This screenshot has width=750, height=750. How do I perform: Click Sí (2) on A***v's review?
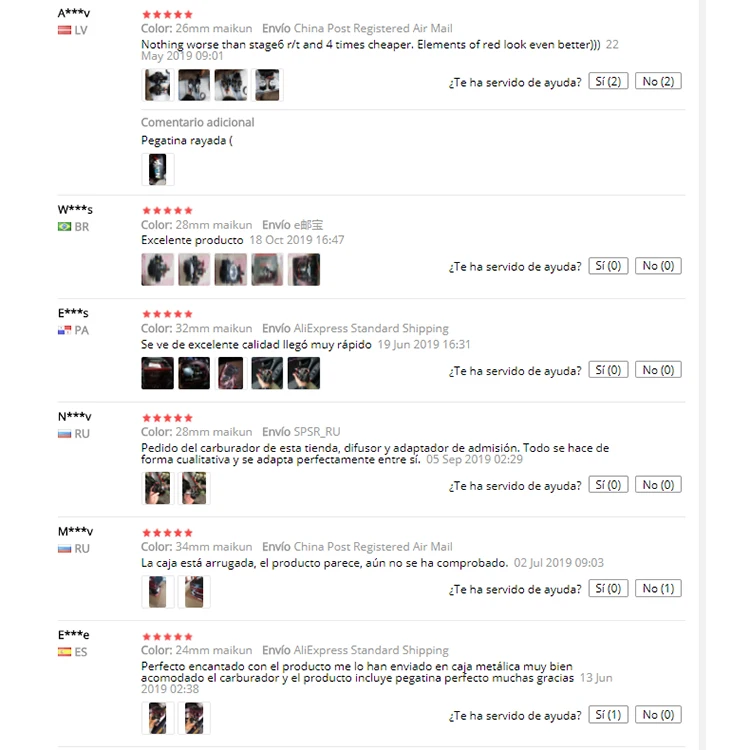pyautogui.click(x=608, y=81)
